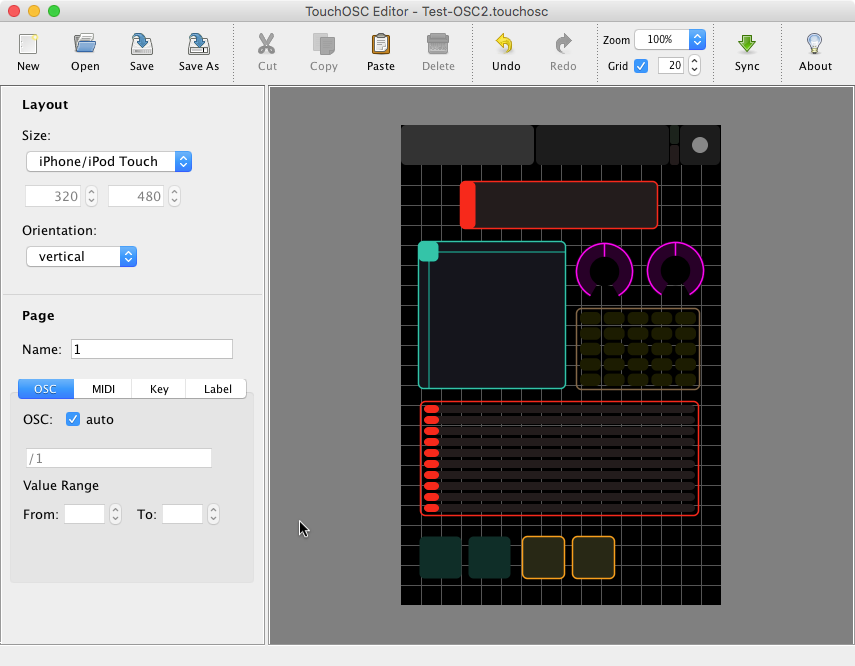The image size is (855, 666).
Task: Disable the OSC auto checkbox
Action: (73, 419)
